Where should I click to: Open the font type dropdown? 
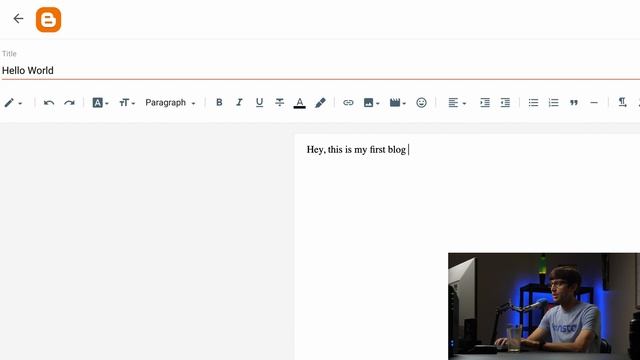point(100,102)
